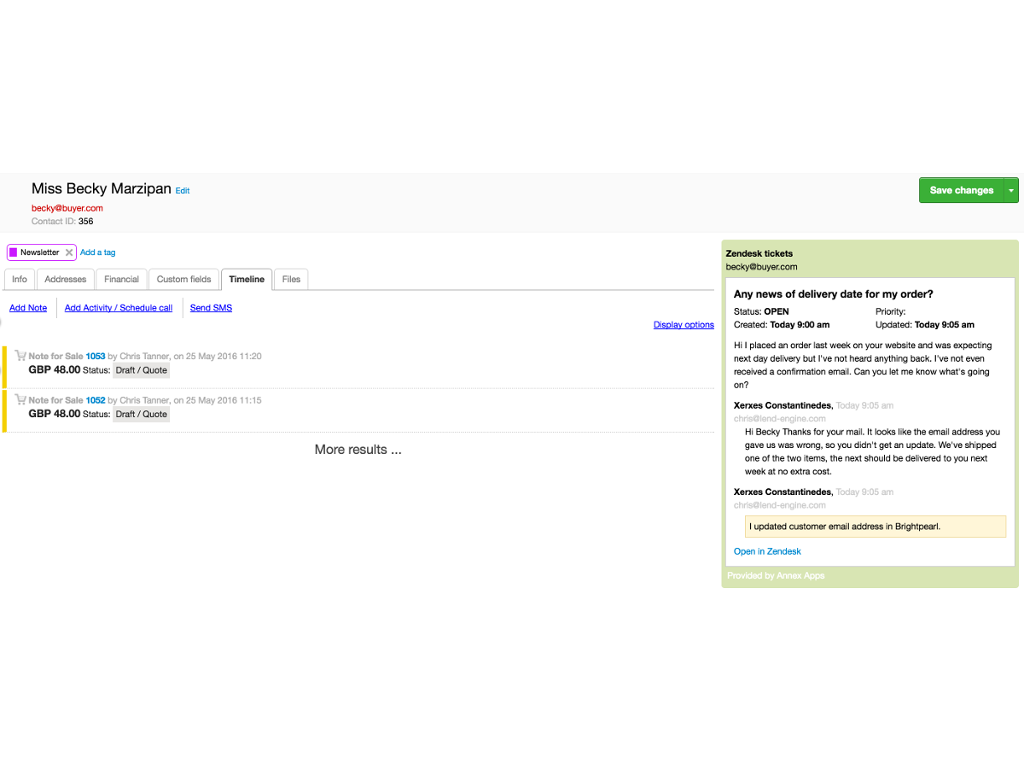The image size is (1024, 768).
Task: Switch to the Info tab
Action: tap(19, 280)
